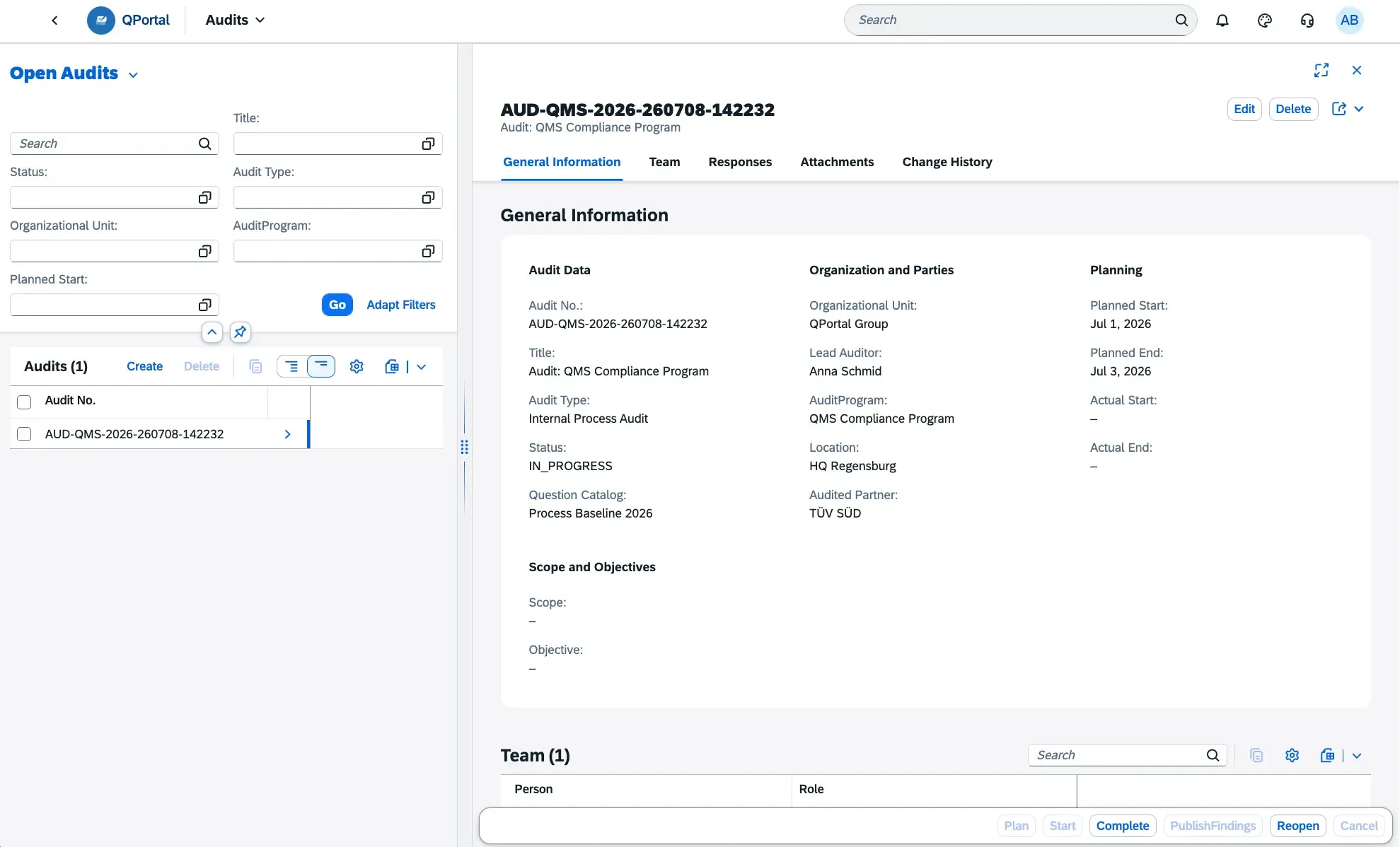Click the back navigation arrow

(54, 21)
